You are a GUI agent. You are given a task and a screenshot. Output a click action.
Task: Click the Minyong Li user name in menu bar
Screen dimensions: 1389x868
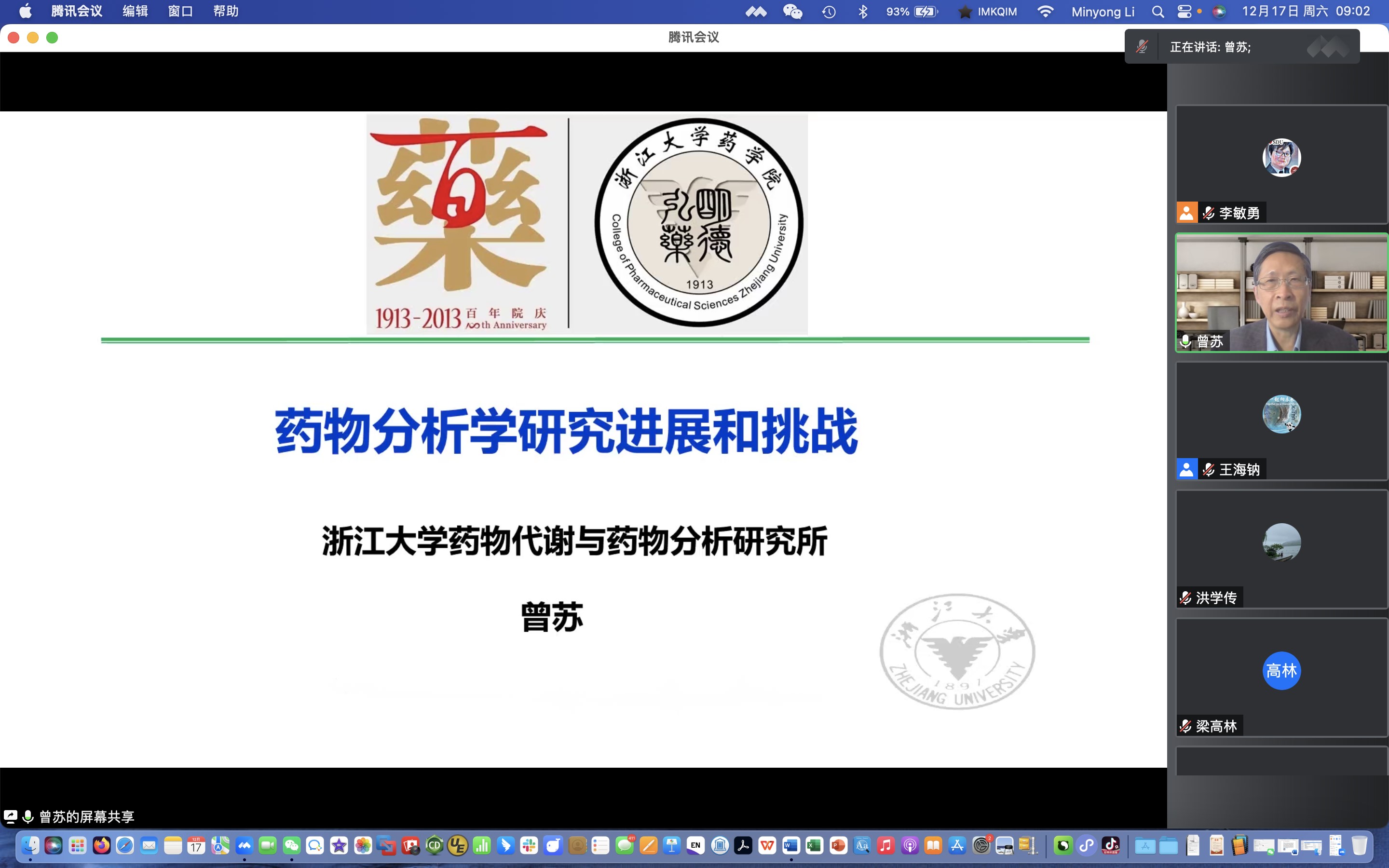1103,12
